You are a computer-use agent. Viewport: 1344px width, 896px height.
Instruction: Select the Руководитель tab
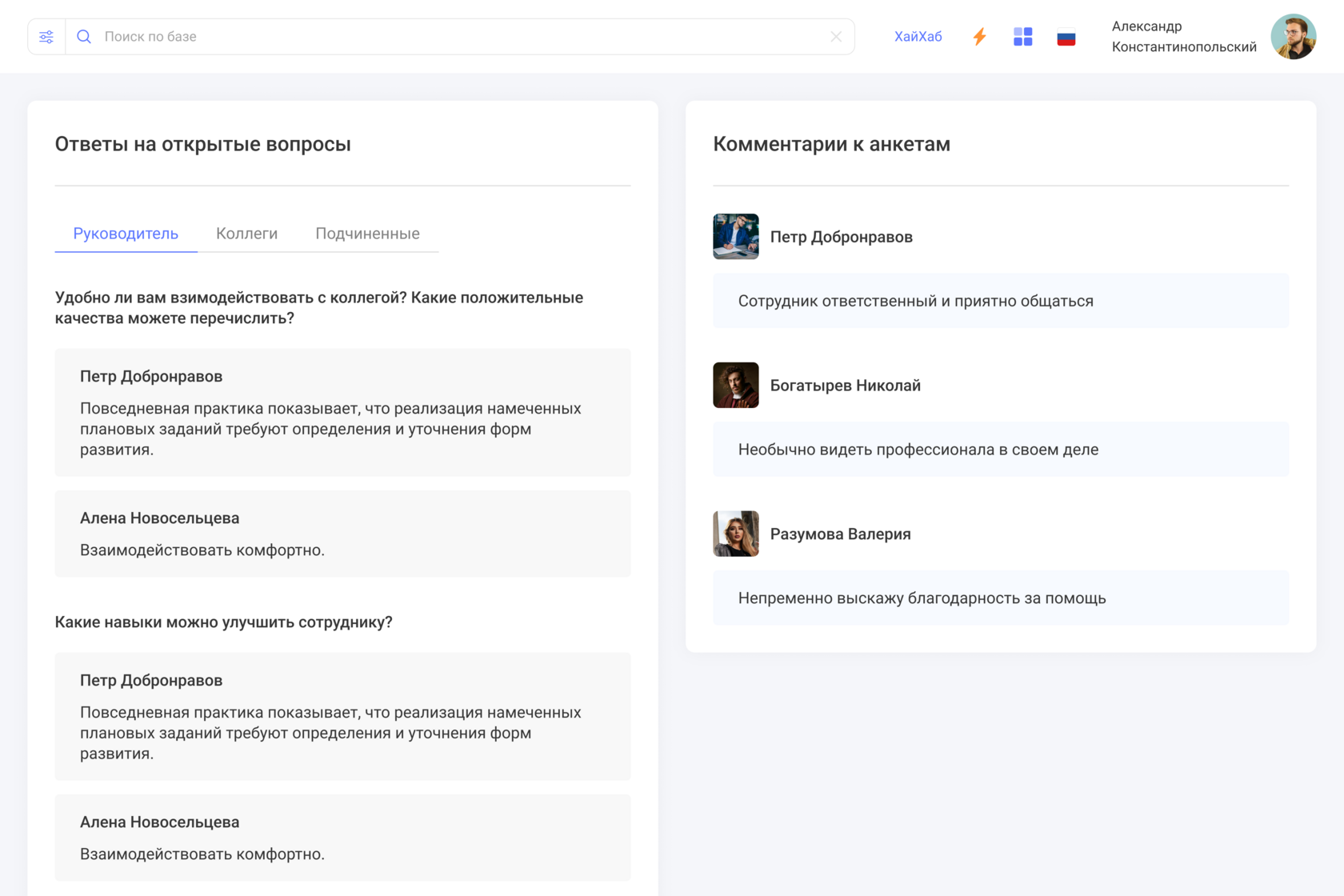pos(126,234)
